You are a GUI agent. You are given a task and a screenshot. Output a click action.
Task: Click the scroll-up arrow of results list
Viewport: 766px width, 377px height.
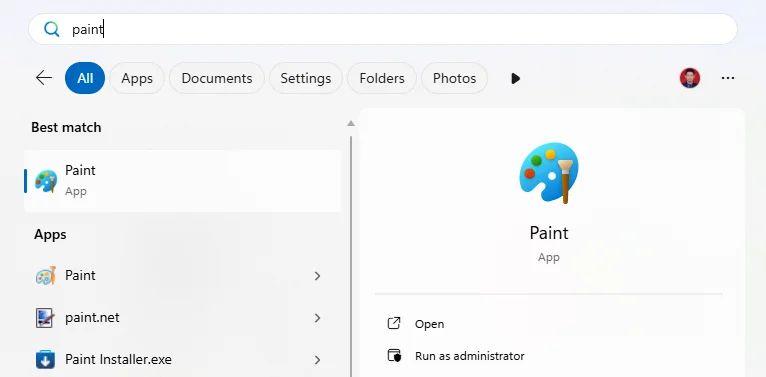coord(351,124)
